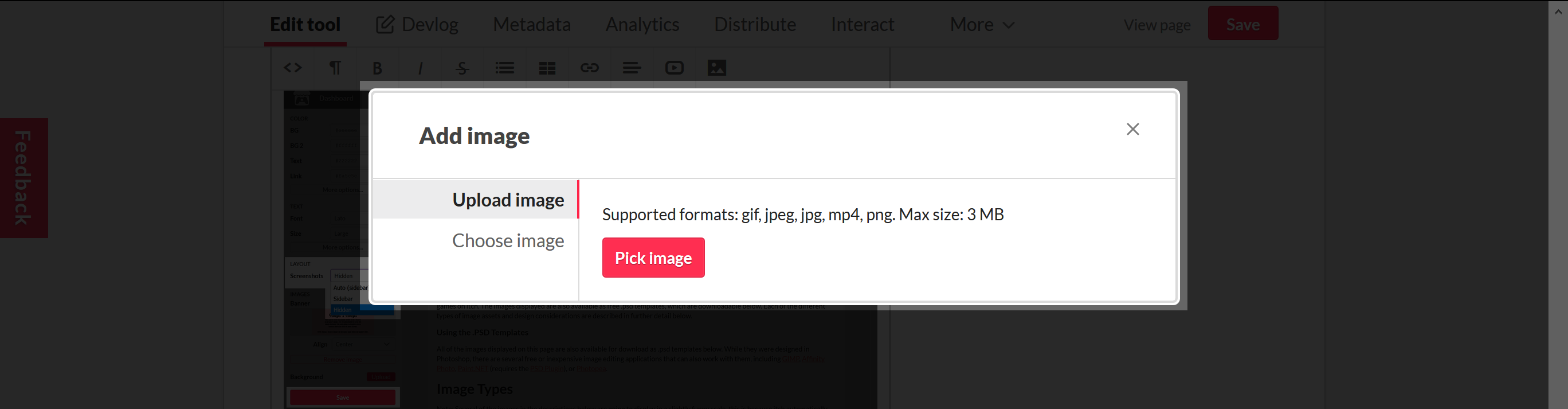
Task: Close the Add image dialog
Action: point(1133,129)
